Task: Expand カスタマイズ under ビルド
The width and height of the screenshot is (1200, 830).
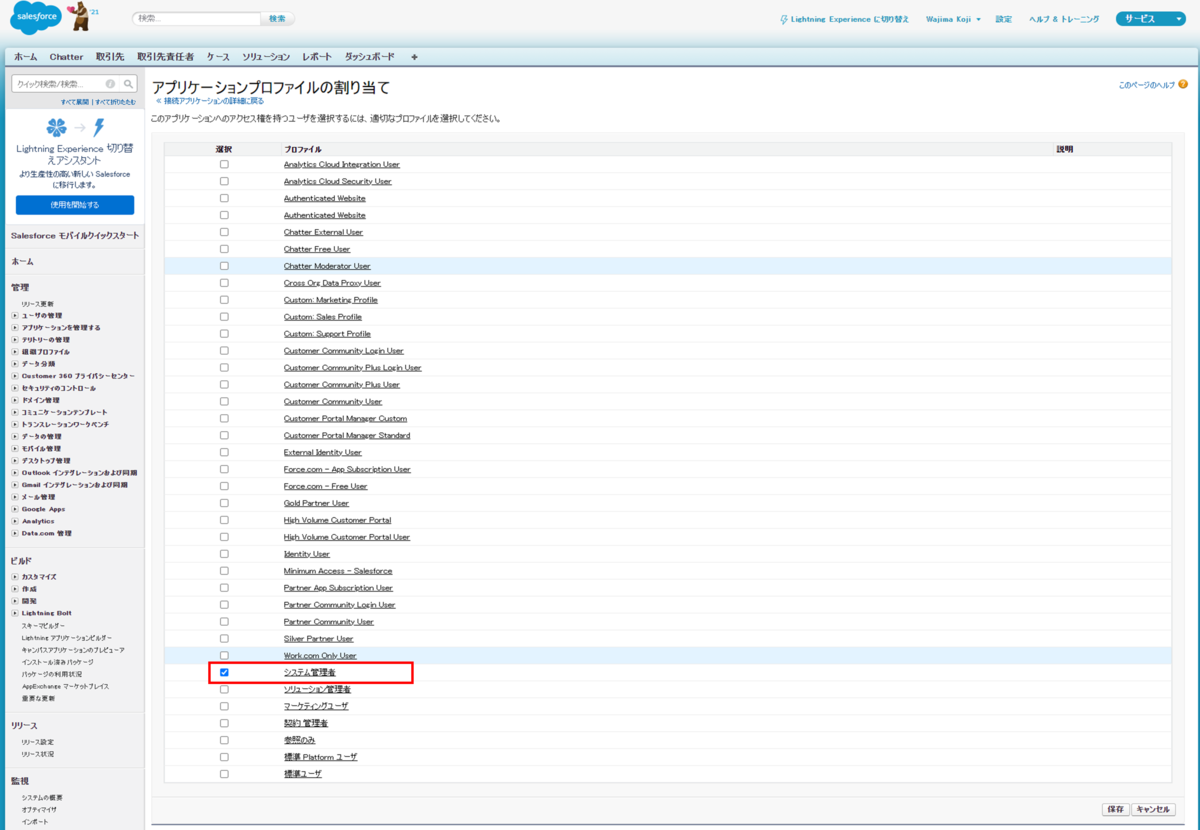Action: click(x=15, y=577)
